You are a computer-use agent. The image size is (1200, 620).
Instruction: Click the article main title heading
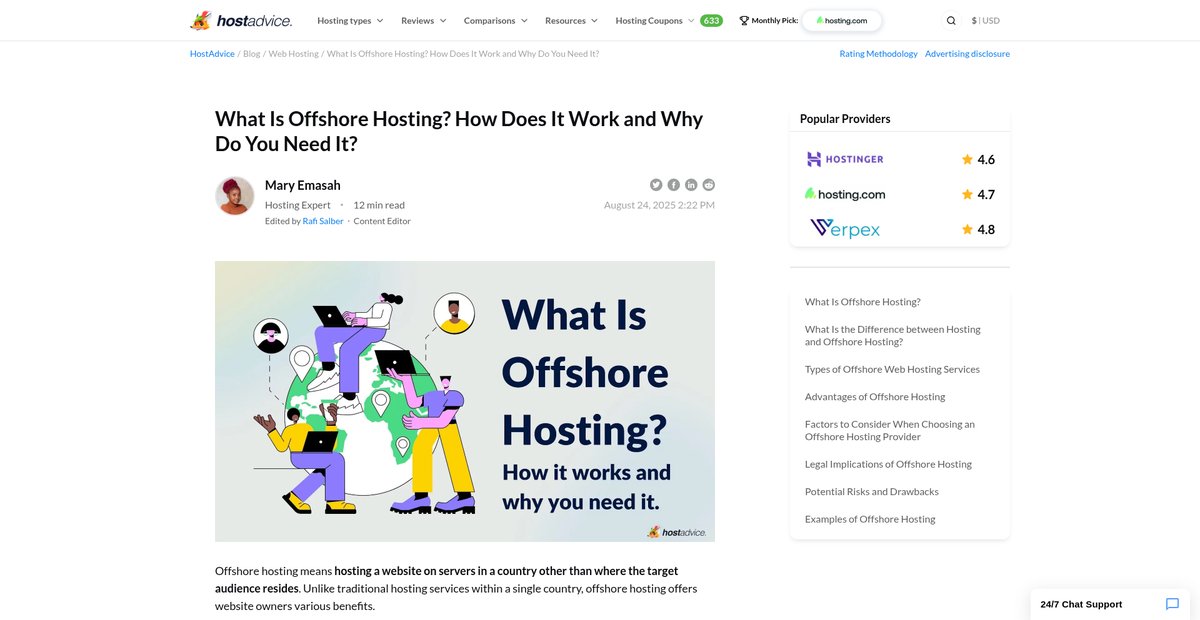pos(460,131)
